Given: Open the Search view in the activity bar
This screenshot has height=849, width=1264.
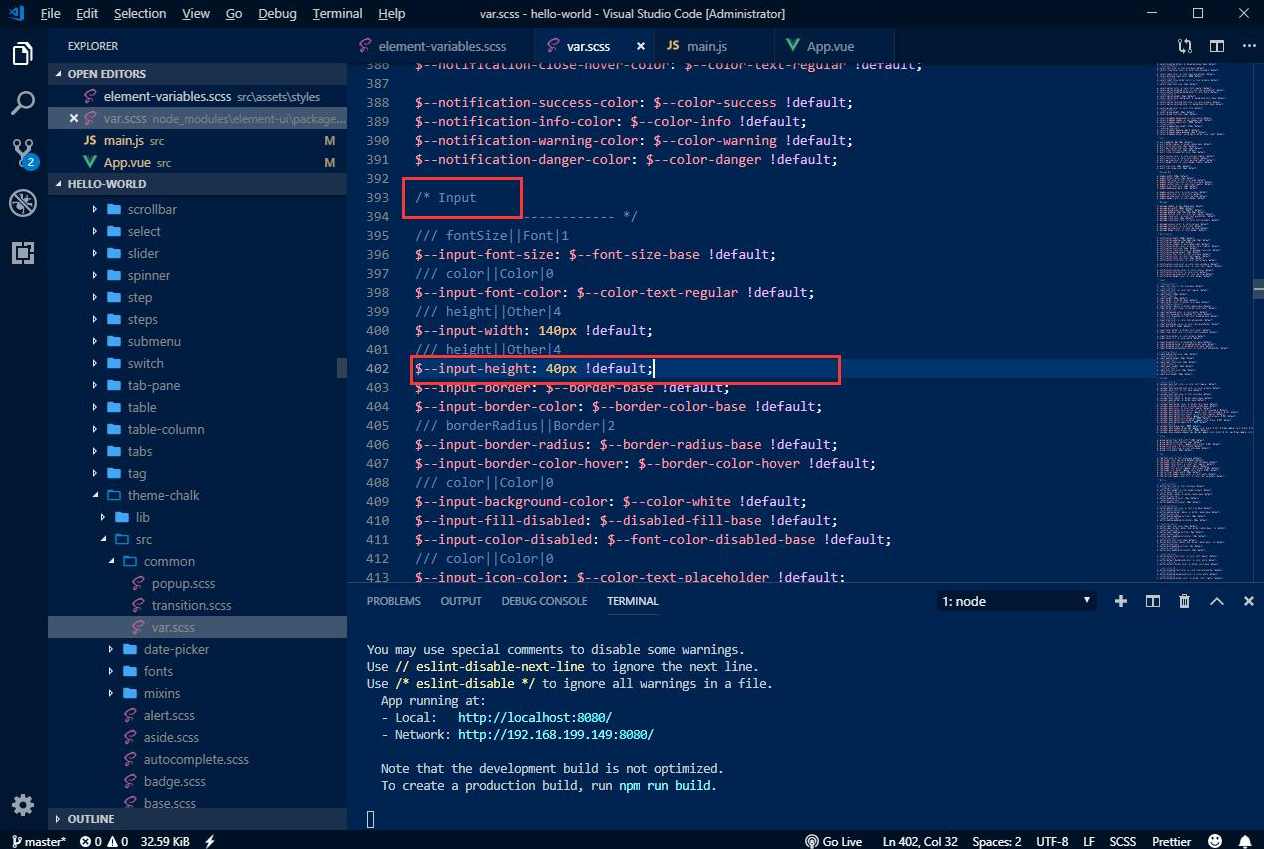Looking at the screenshot, I should click(x=22, y=103).
